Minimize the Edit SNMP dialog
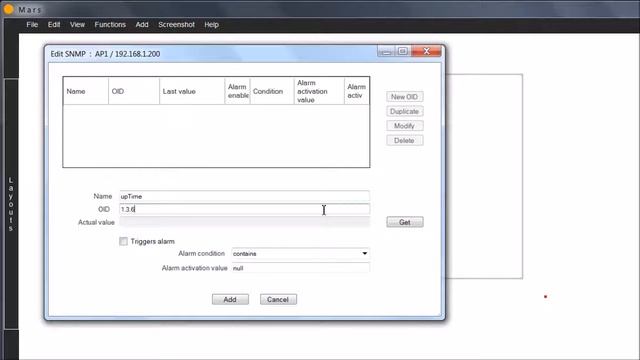Viewport: 640px width, 360px height. point(386,51)
